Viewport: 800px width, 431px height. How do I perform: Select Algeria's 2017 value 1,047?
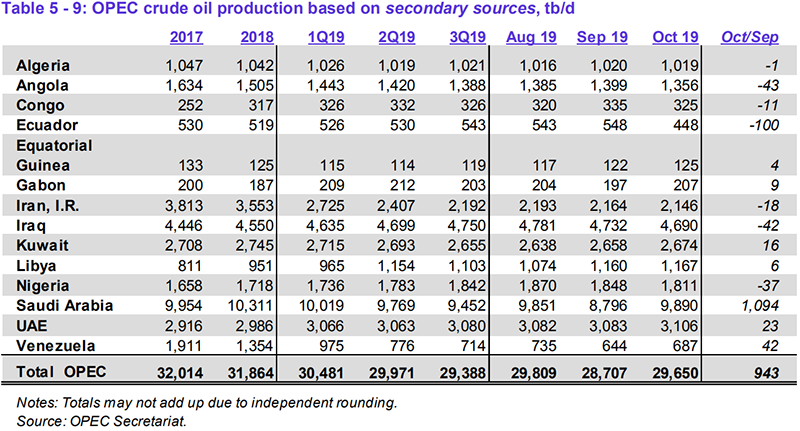184,66
